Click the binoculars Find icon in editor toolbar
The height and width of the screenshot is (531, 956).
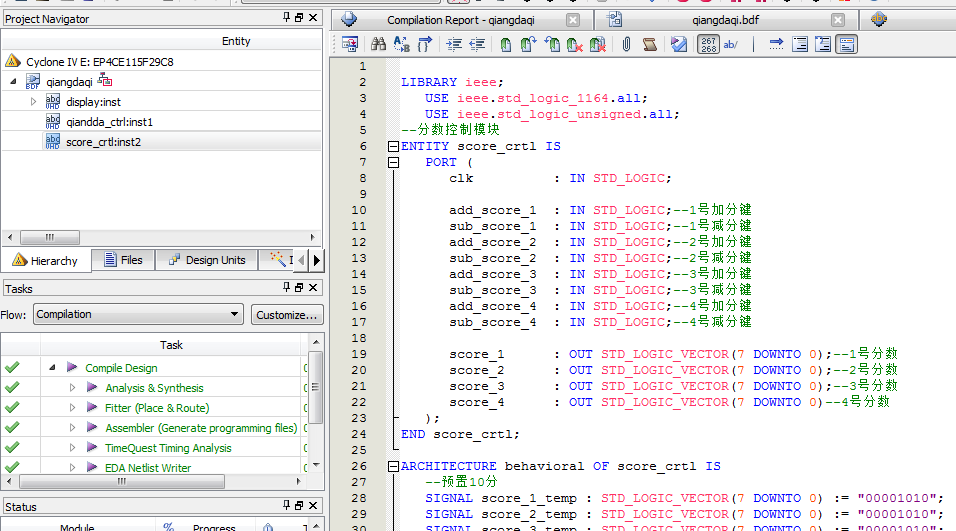coord(378,44)
